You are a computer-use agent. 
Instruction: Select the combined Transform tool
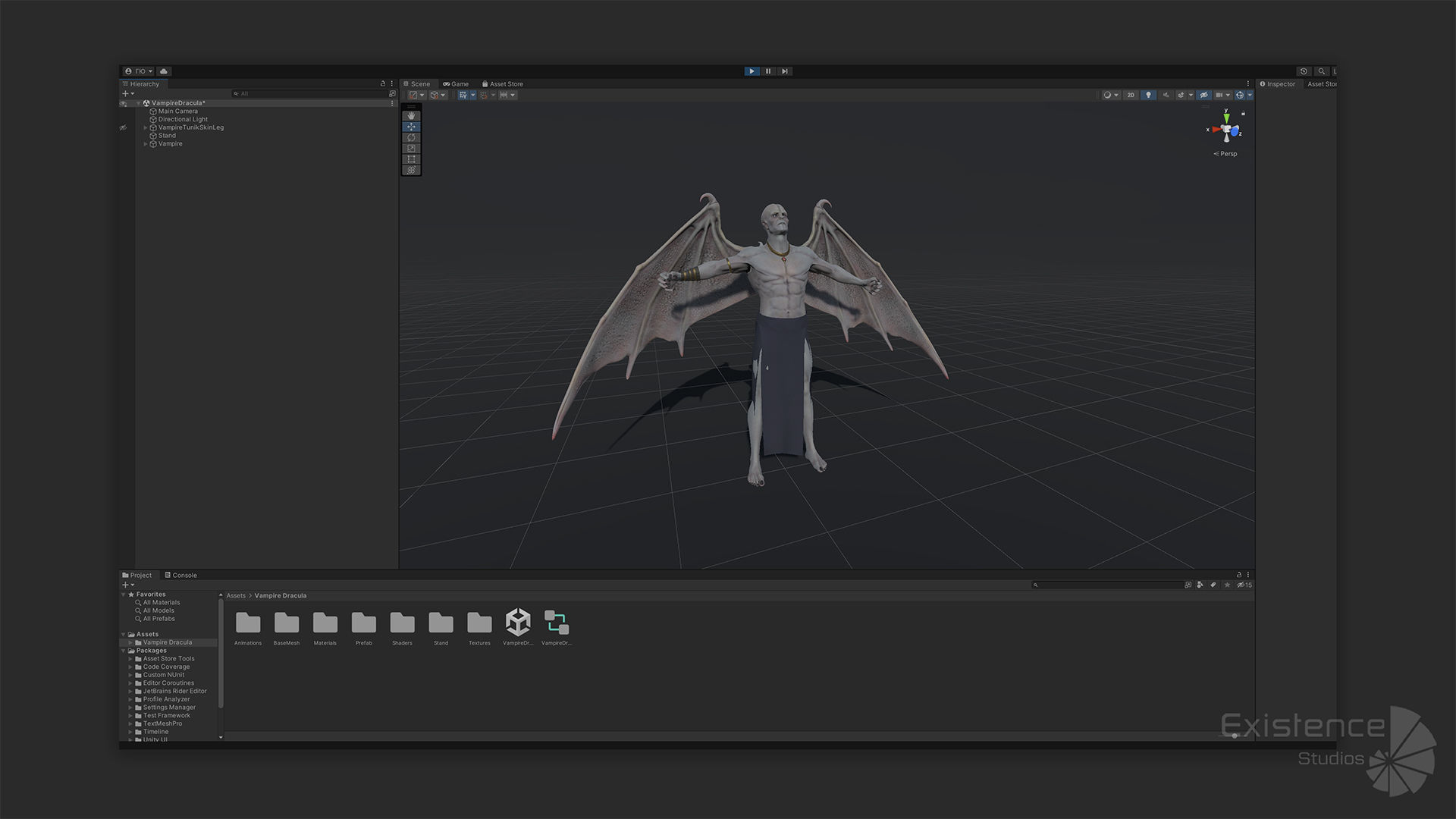pos(411,170)
